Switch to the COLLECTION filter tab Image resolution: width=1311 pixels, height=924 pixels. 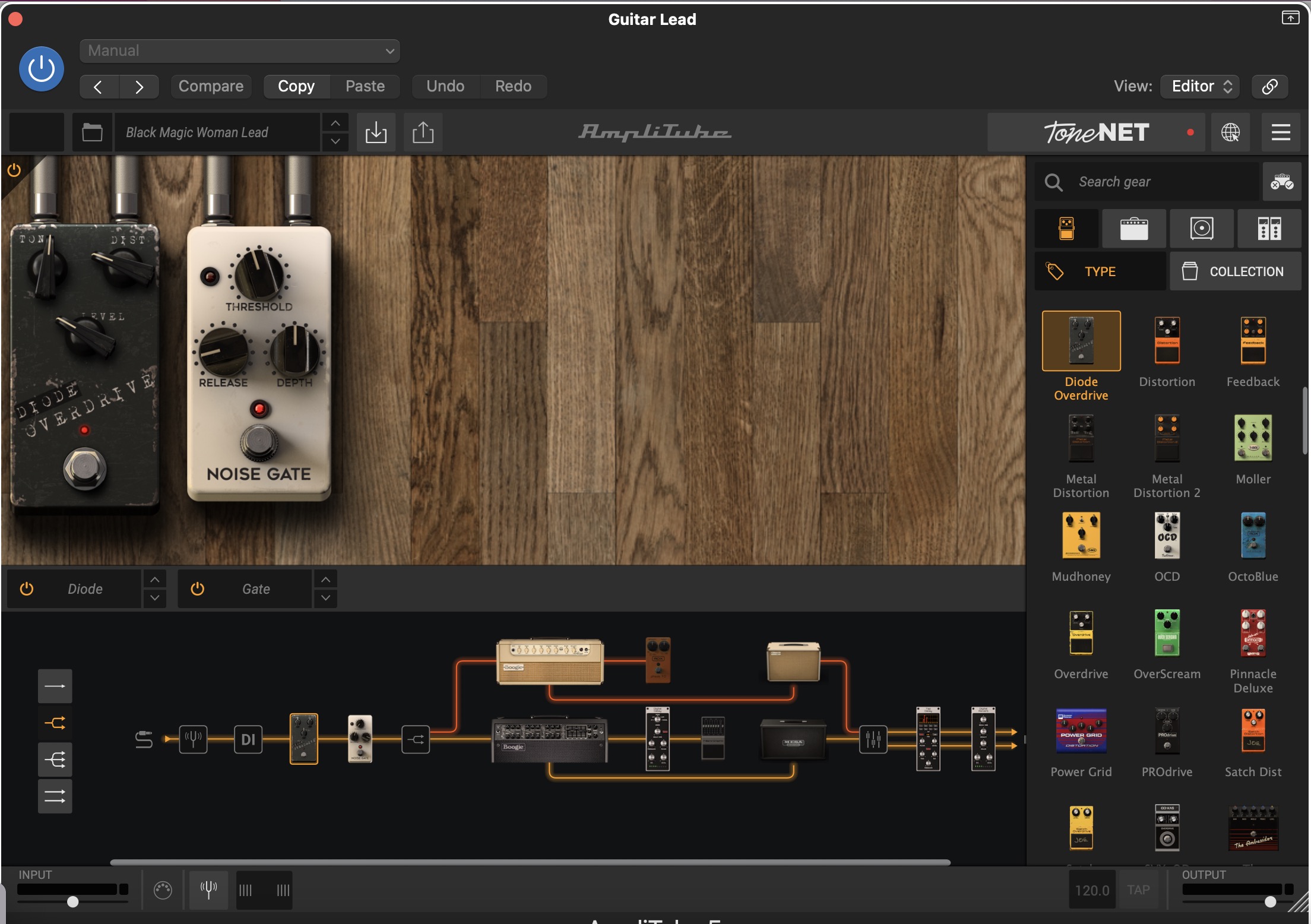[1236, 271]
